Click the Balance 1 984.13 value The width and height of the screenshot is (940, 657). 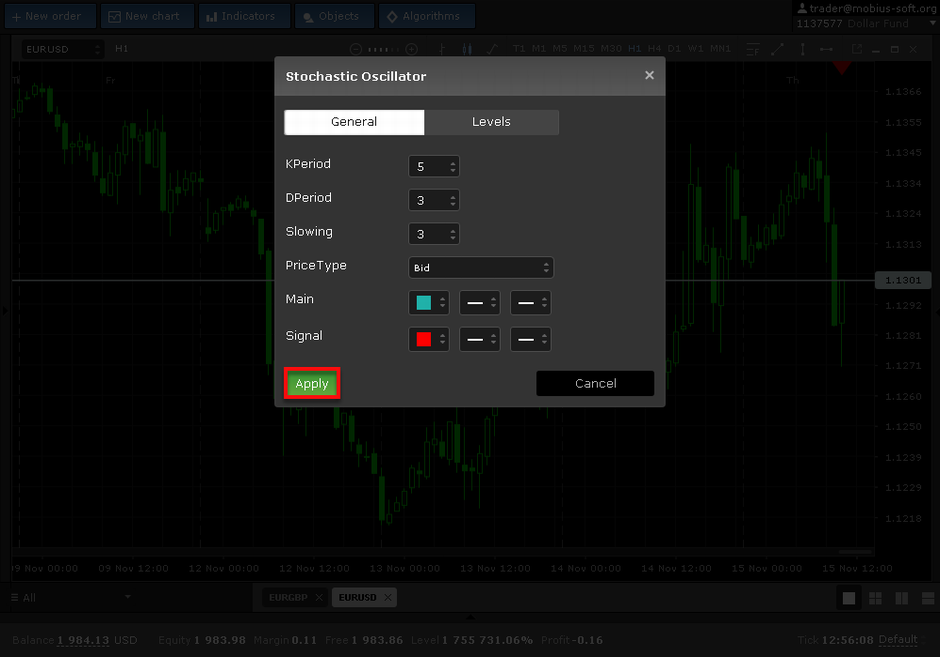(83, 640)
